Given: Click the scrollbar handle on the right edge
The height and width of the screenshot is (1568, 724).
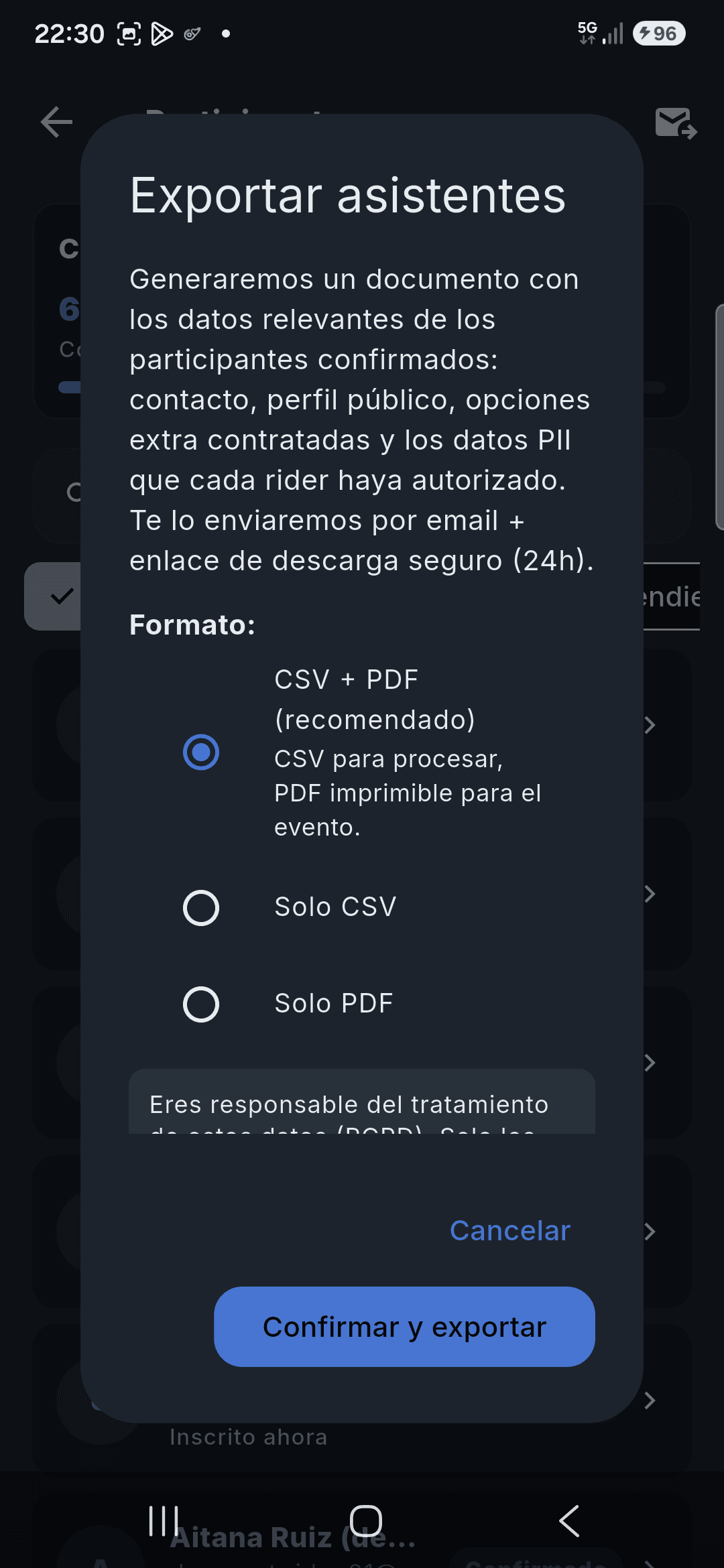Looking at the screenshot, I should 720,417.
